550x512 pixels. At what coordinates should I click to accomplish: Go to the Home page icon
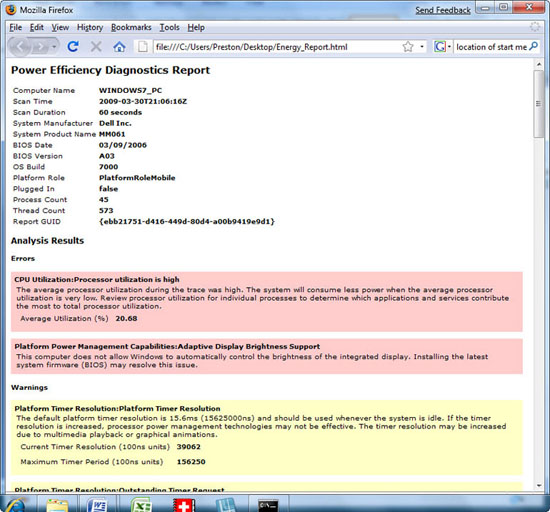(x=119, y=47)
